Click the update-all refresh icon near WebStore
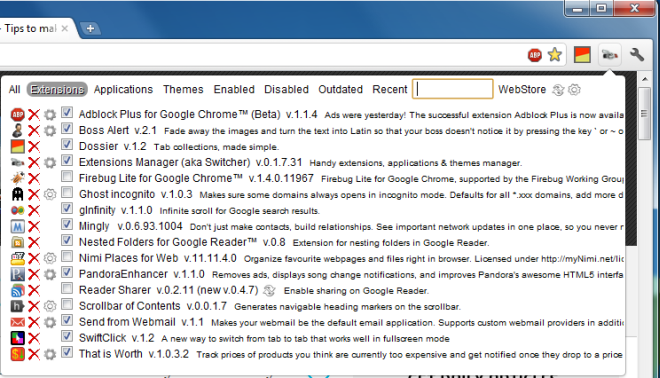 pos(558,90)
